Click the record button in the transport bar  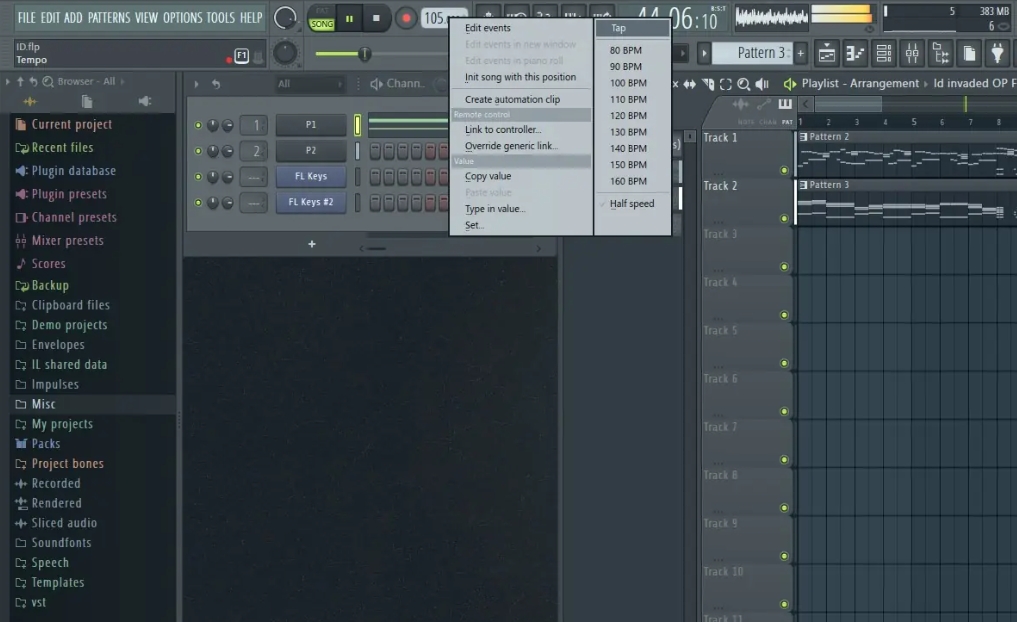(404, 17)
